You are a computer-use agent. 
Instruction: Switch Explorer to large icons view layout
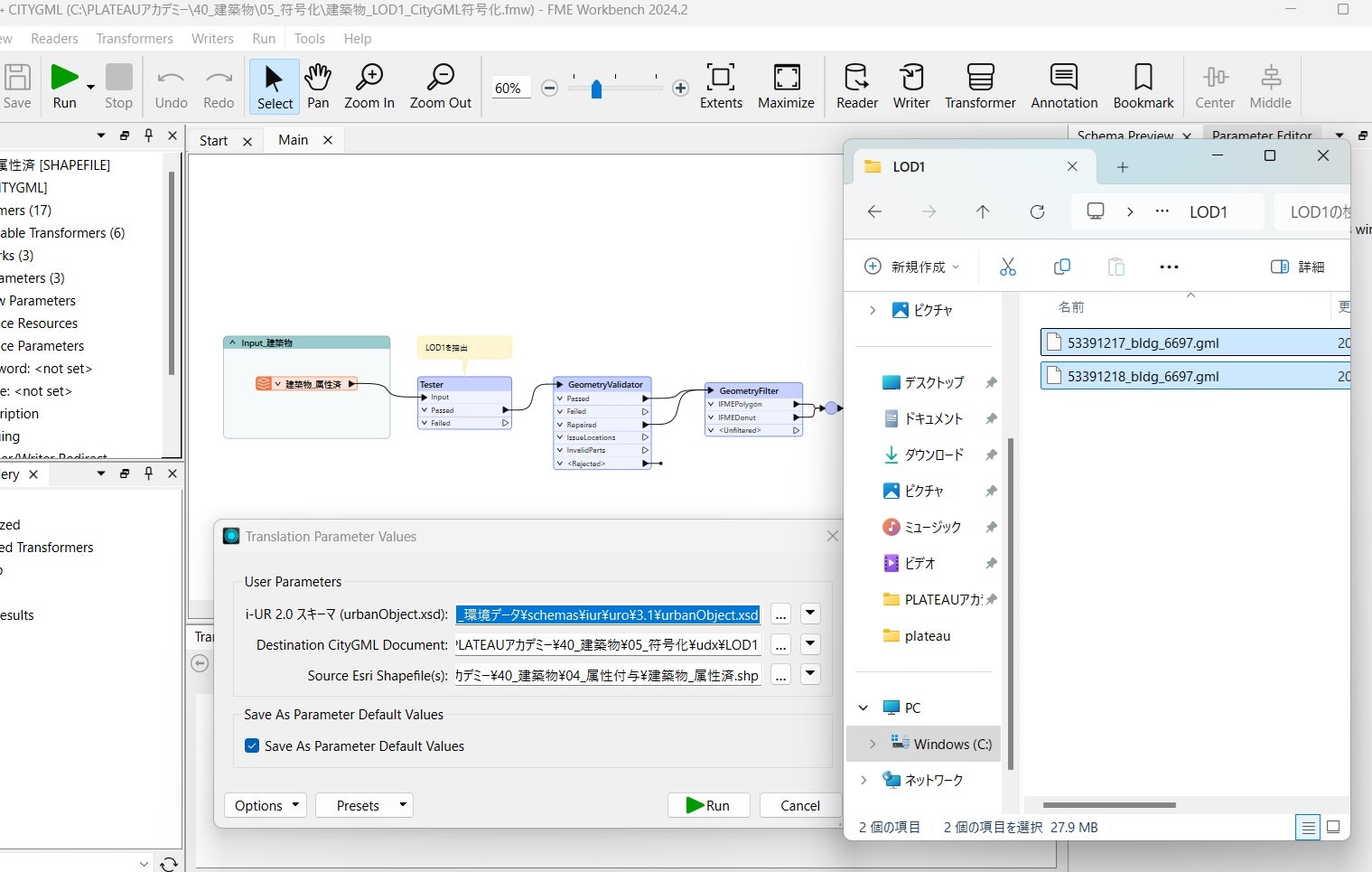1333,827
